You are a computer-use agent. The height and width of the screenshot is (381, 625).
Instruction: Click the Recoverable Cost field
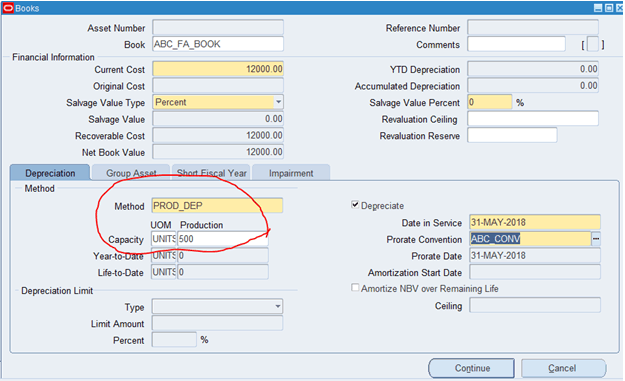click(218, 136)
